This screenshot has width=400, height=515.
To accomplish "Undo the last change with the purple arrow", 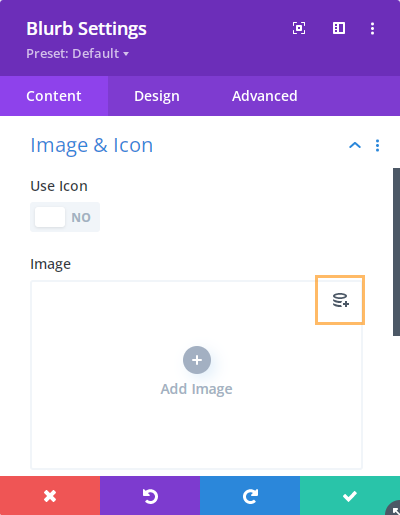I will coord(150,496).
